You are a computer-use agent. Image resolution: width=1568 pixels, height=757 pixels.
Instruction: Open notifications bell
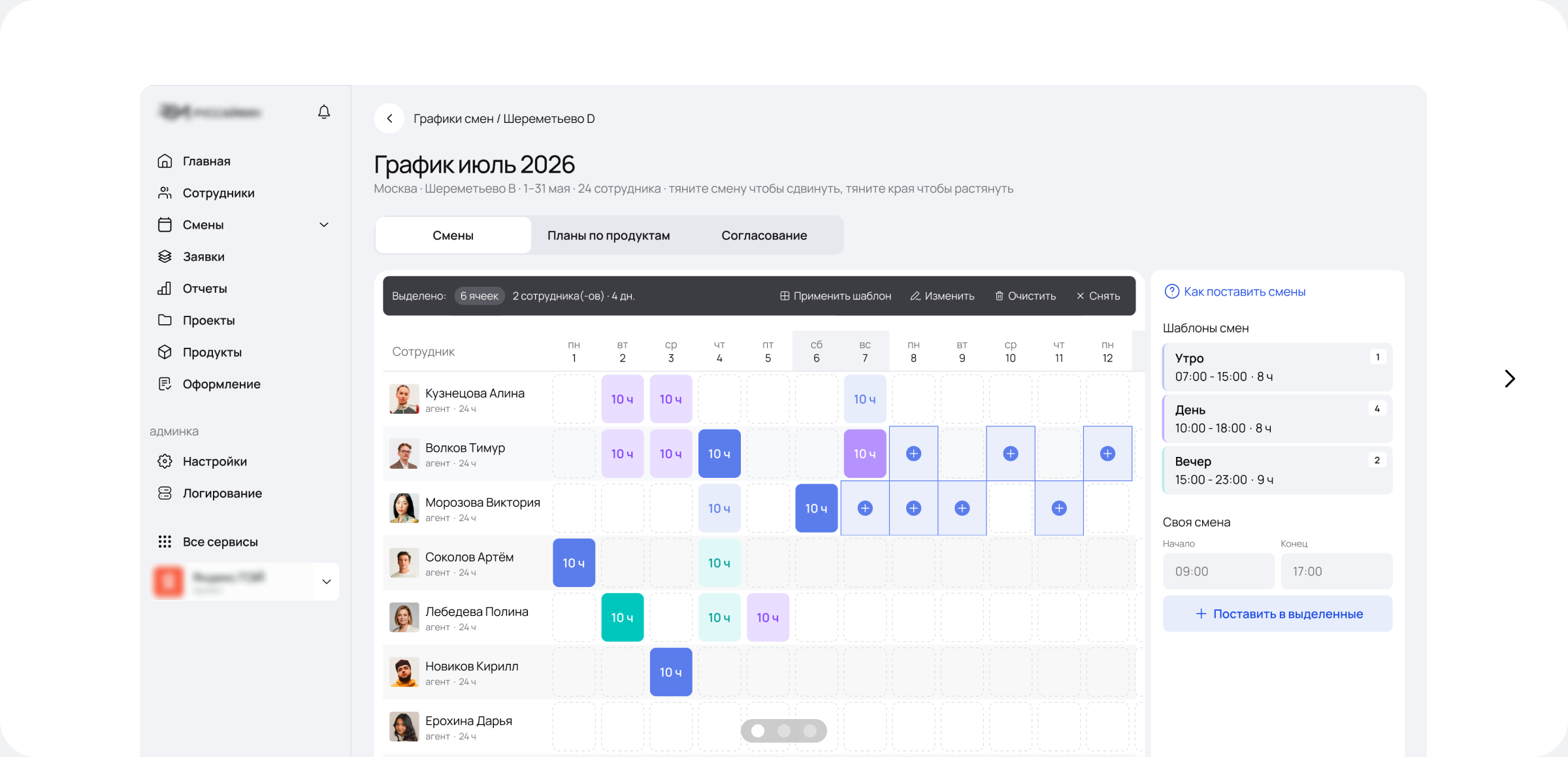(x=324, y=112)
